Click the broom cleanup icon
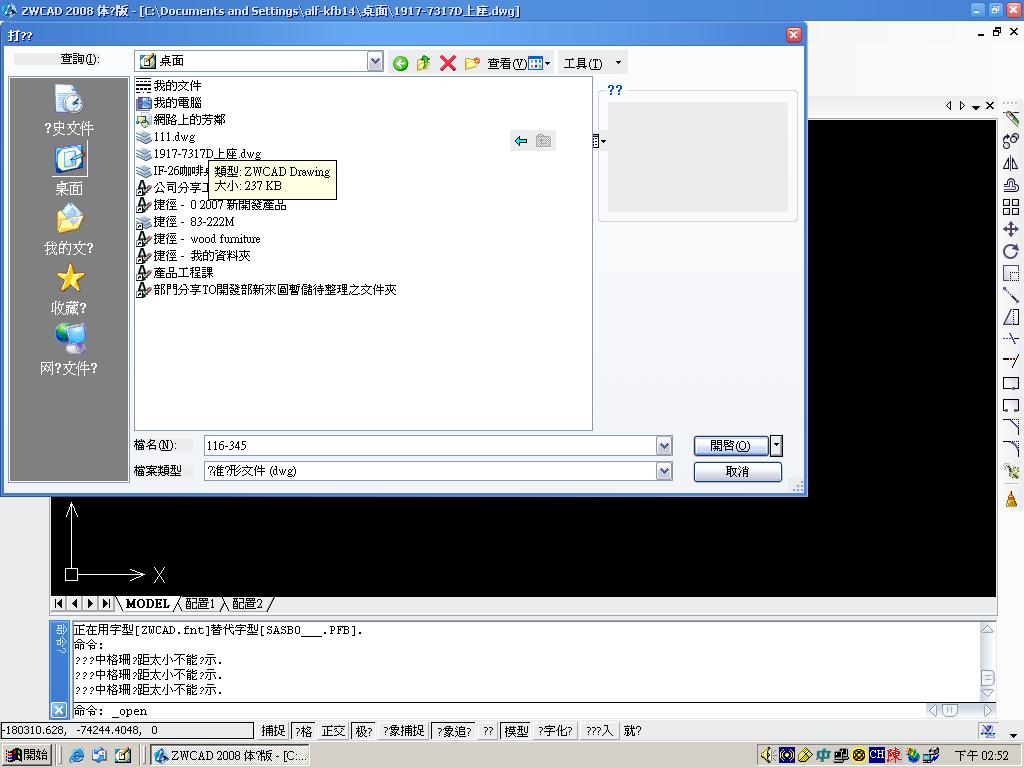The width and height of the screenshot is (1024, 768). click(x=1011, y=500)
